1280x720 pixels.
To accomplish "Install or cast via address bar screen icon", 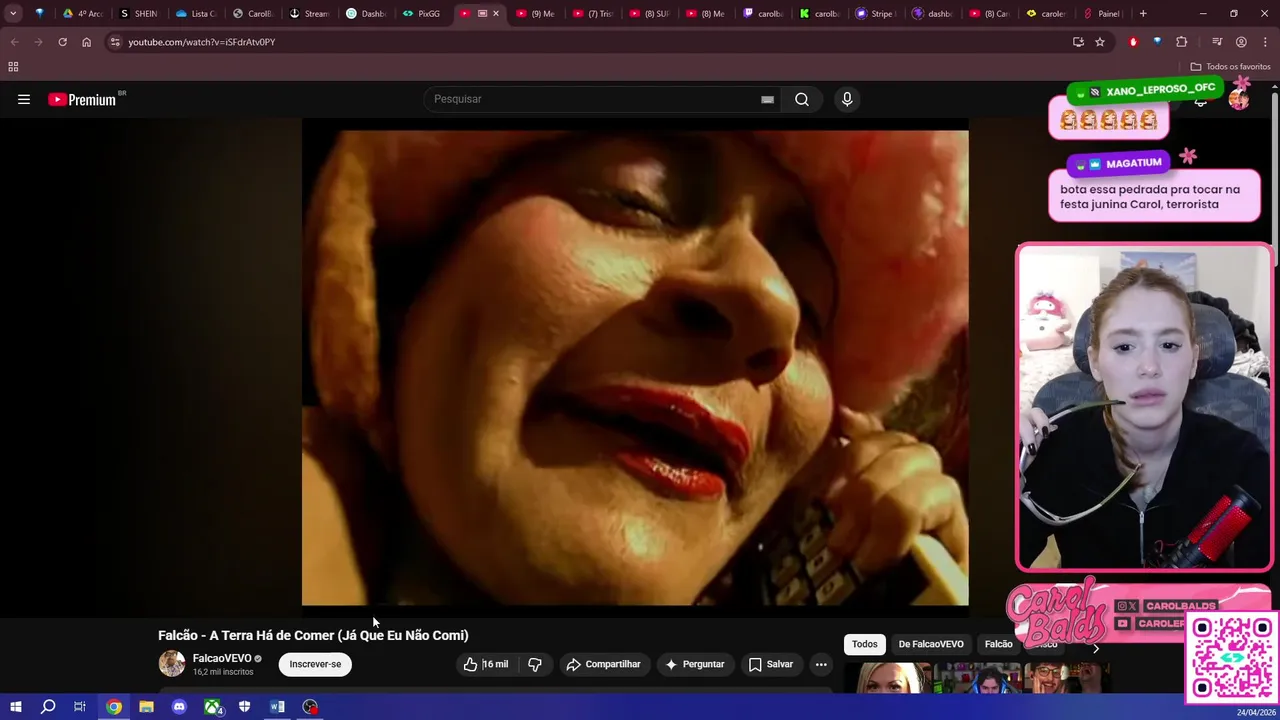I will pyautogui.click(x=1078, y=42).
